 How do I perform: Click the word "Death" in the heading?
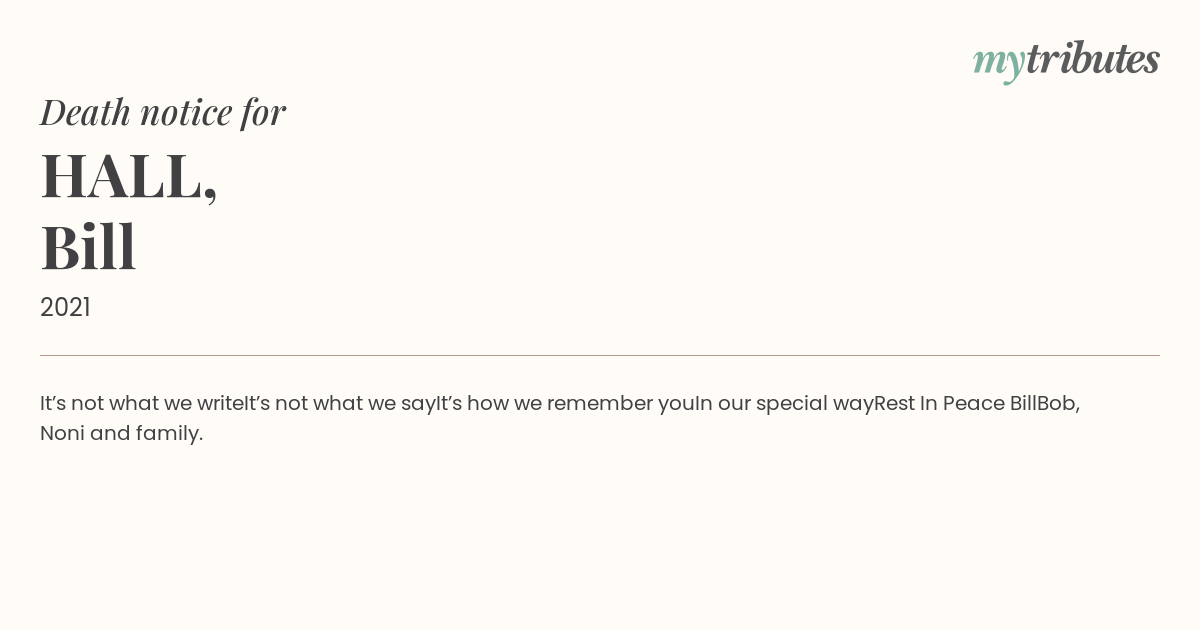pyautogui.click(x=86, y=112)
